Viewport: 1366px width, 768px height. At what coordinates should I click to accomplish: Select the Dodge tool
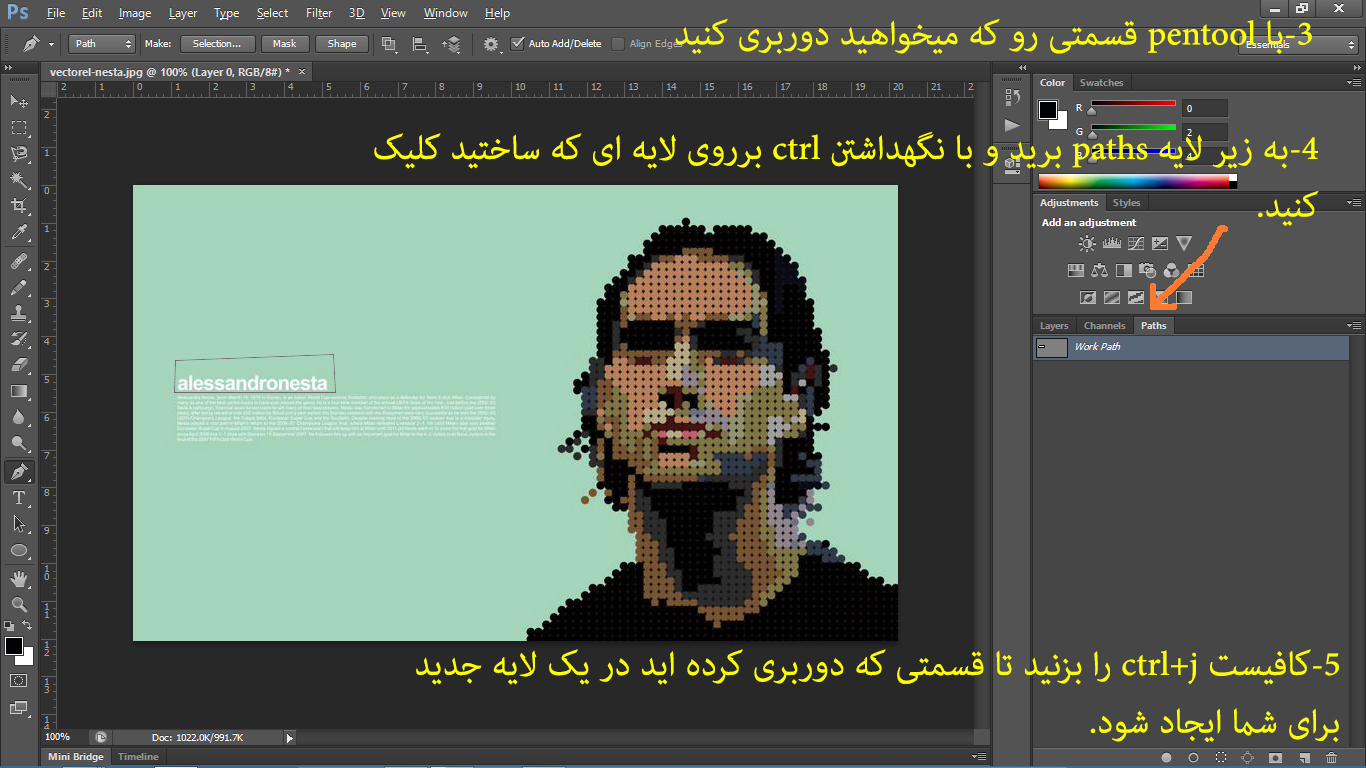(x=19, y=444)
